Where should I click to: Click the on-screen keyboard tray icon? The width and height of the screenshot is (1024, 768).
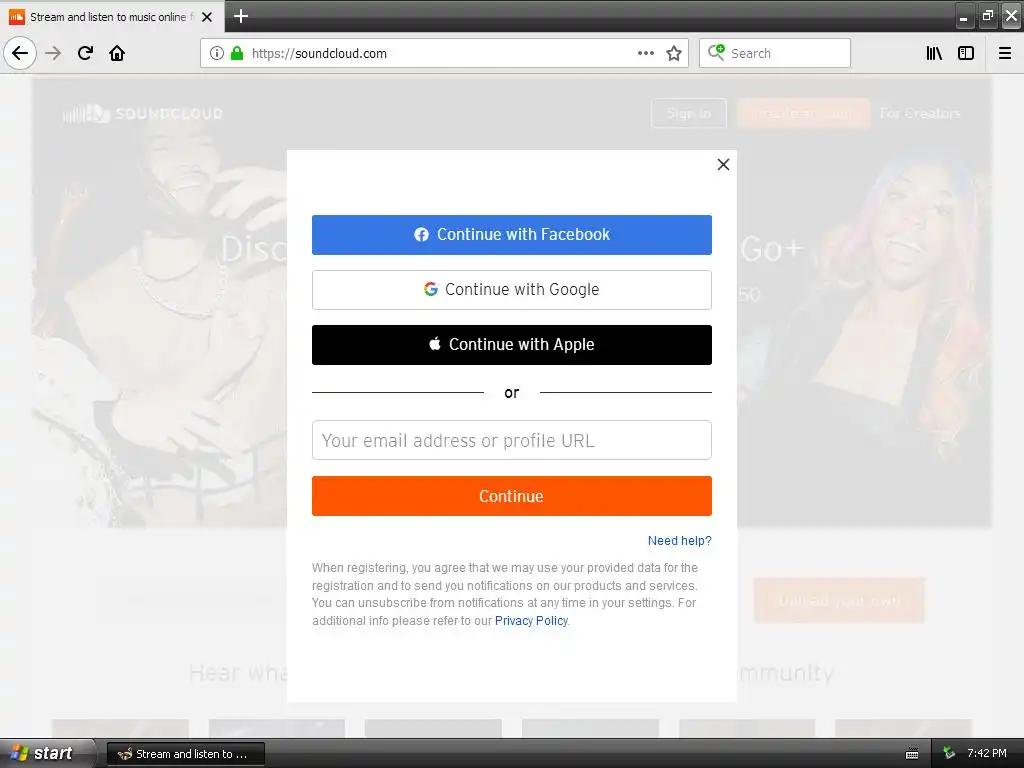[912, 754]
